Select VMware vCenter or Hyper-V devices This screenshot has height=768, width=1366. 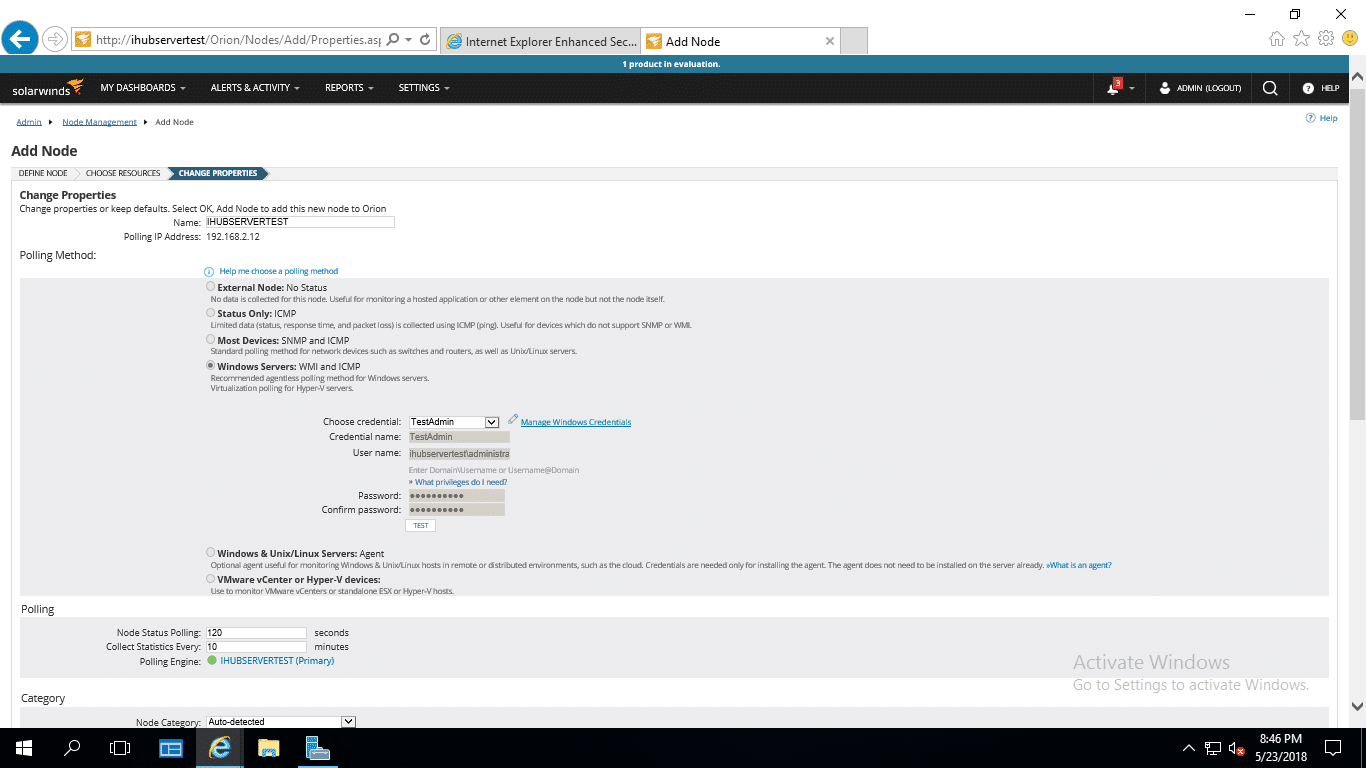click(x=210, y=579)
